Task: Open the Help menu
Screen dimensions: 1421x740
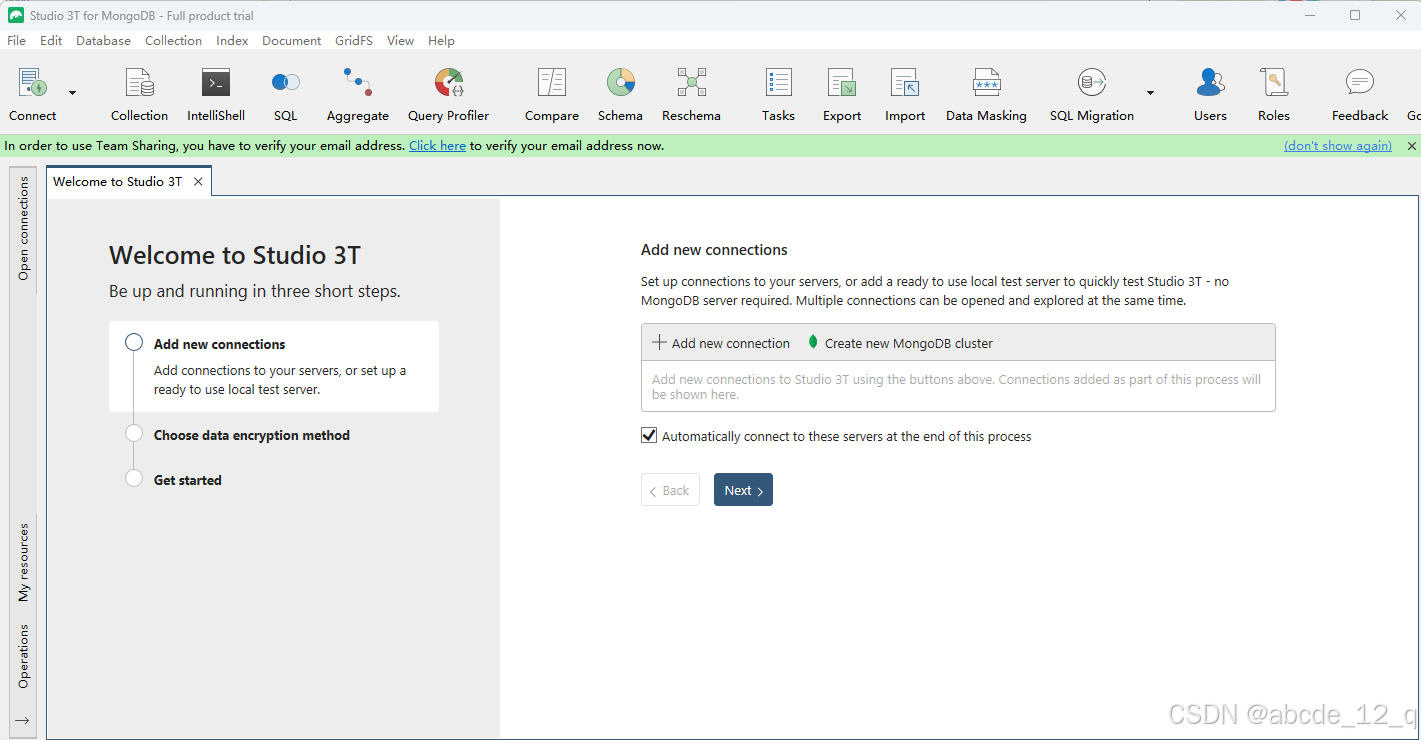Action: pos(441,41)
